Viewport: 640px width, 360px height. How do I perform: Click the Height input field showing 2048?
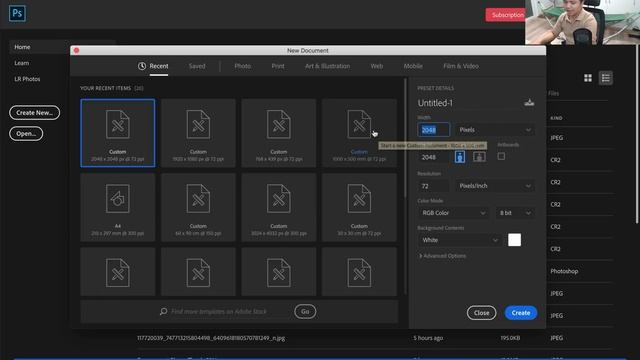click(433, 157)
